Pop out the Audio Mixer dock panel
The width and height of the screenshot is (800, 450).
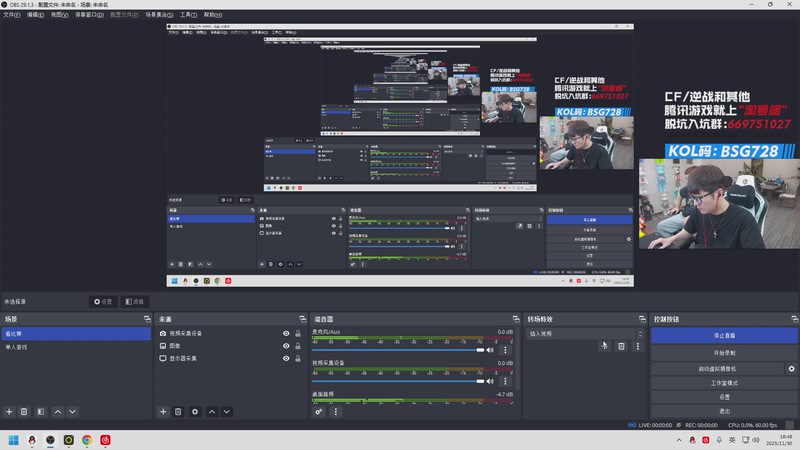(x=516, y=319)
